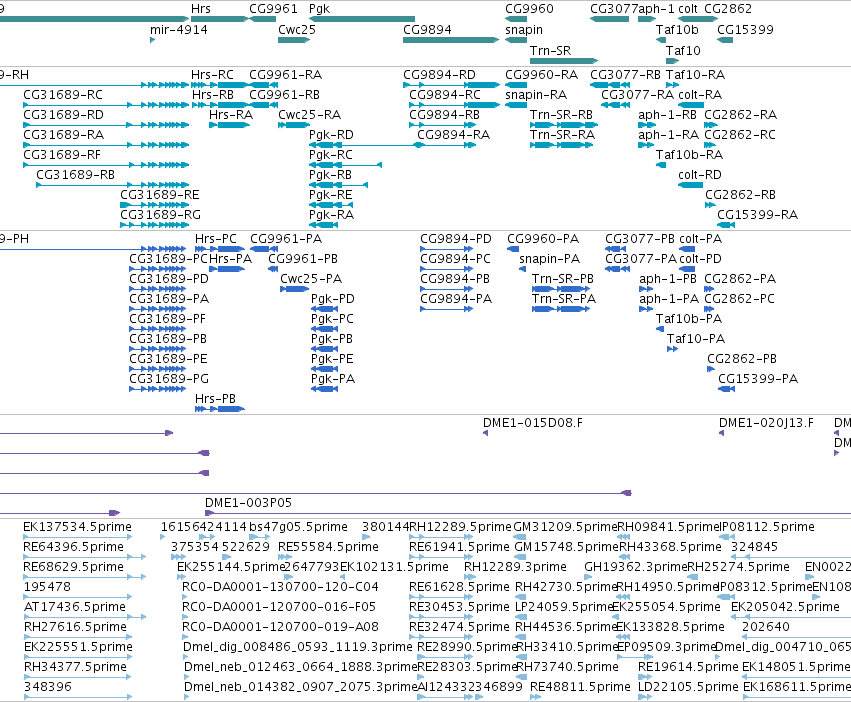The width and height of the screenshot is (851, 702).
Task: Select the EK137534.5prime EST label
Action: (77, 526)
